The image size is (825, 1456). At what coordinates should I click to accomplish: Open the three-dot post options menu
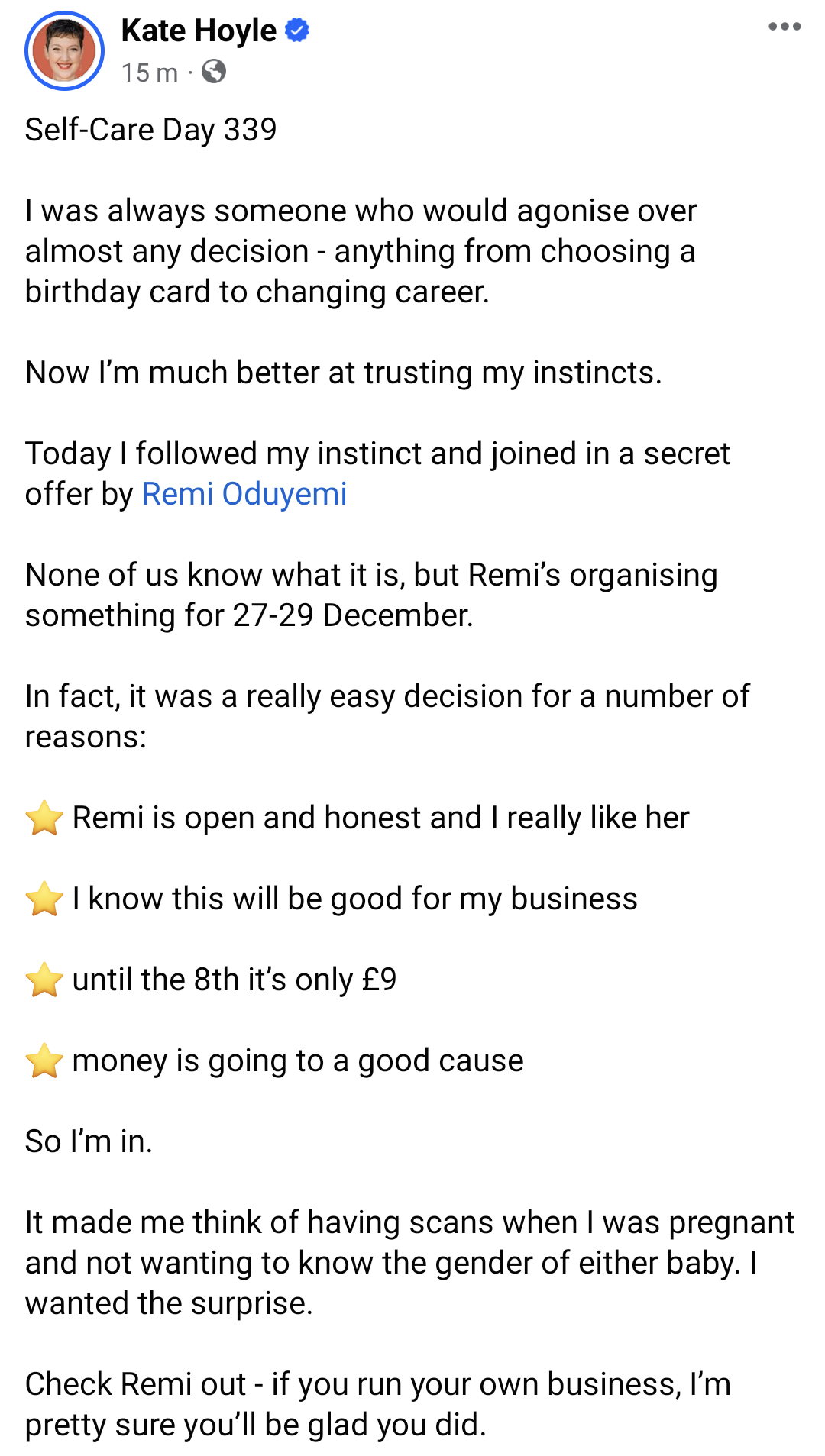[x=785, y=27]
